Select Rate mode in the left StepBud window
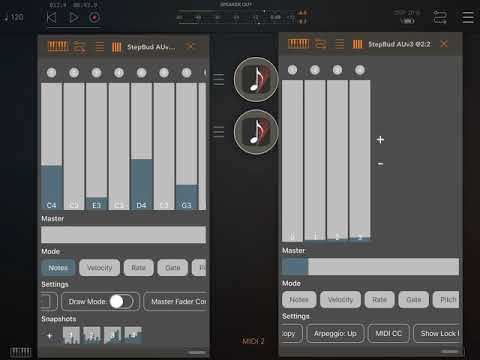The height and width of the screenshot is (360, 480). coord(138,268)
